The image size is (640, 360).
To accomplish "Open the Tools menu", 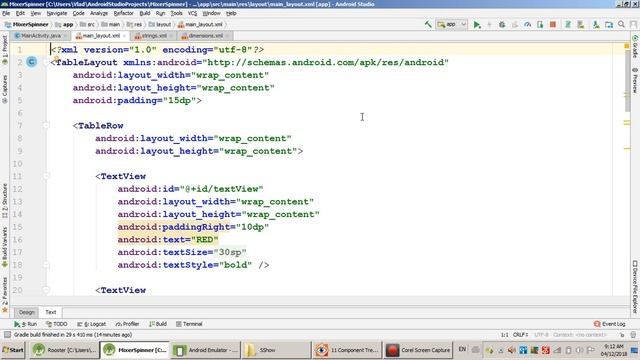I will (176, 13).
